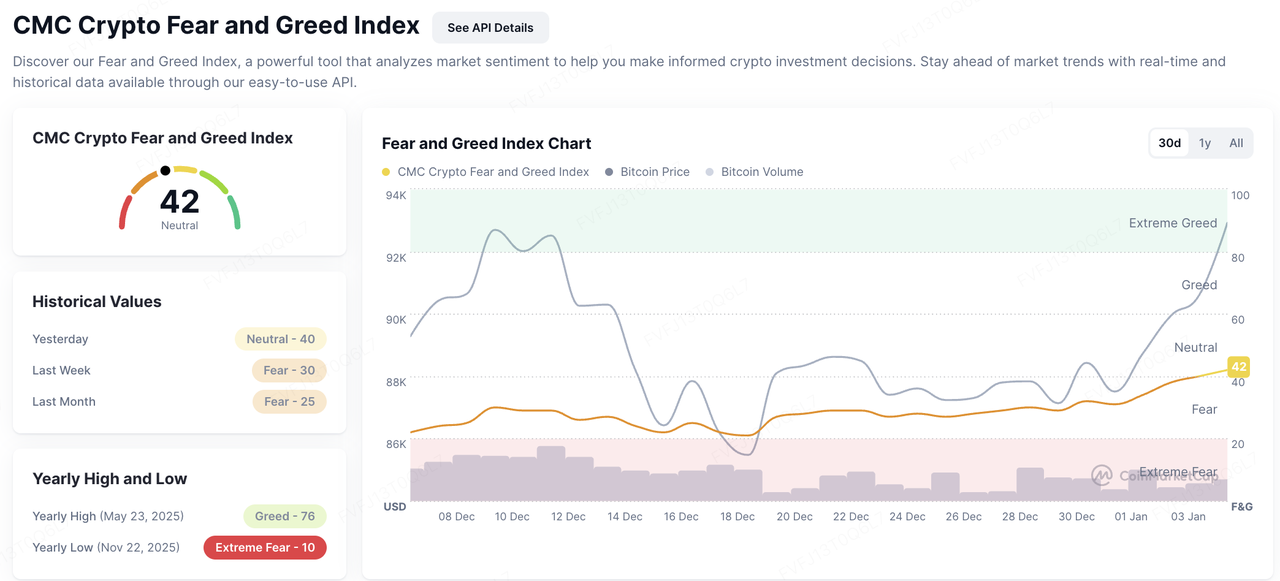The height and width of the screenshot is (581, 1280).
Task: Click the Fear - 30 last week badge
Action: pos(289,370)
